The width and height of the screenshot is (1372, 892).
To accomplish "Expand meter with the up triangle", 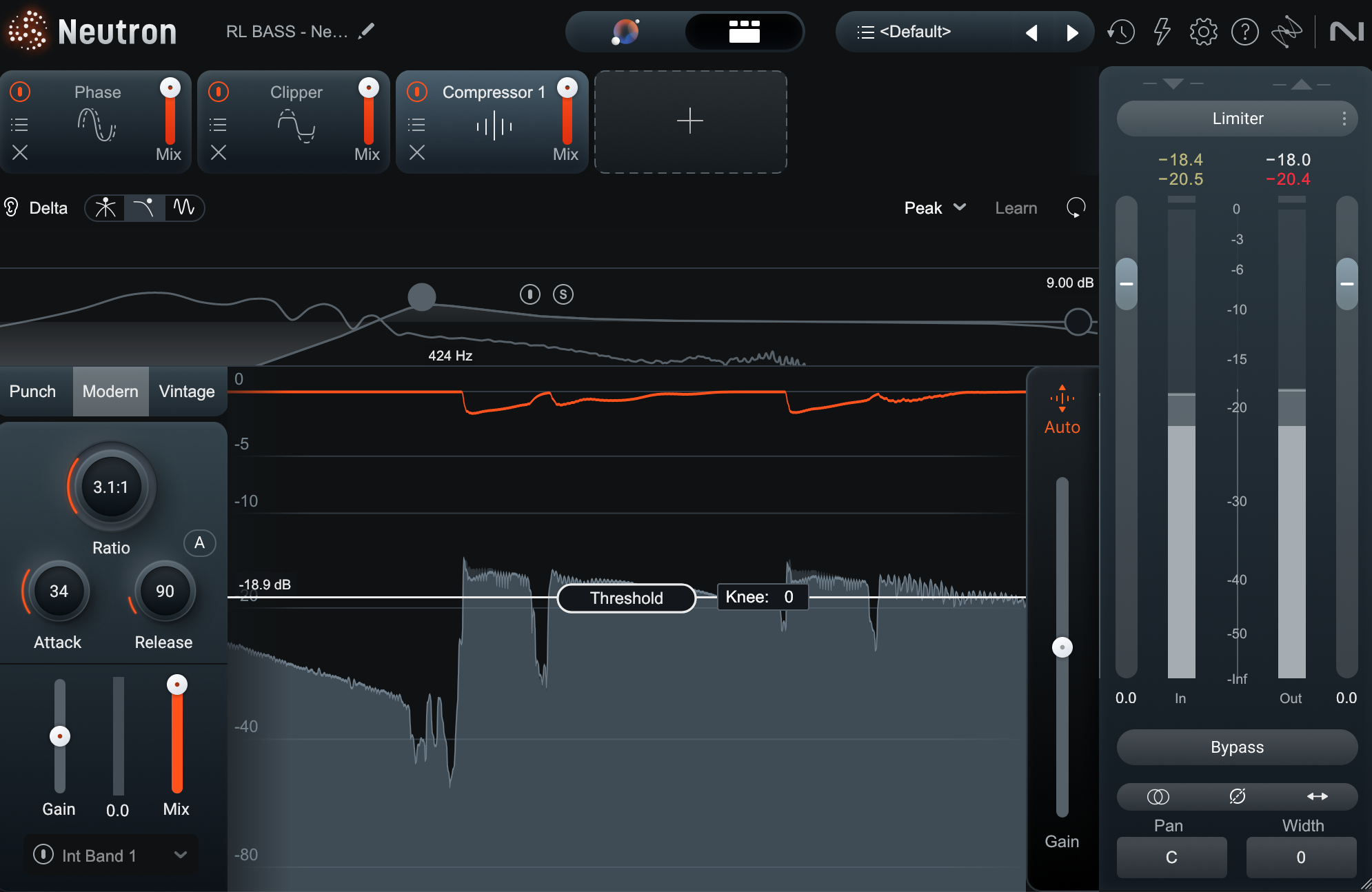I will (1301, 84).
